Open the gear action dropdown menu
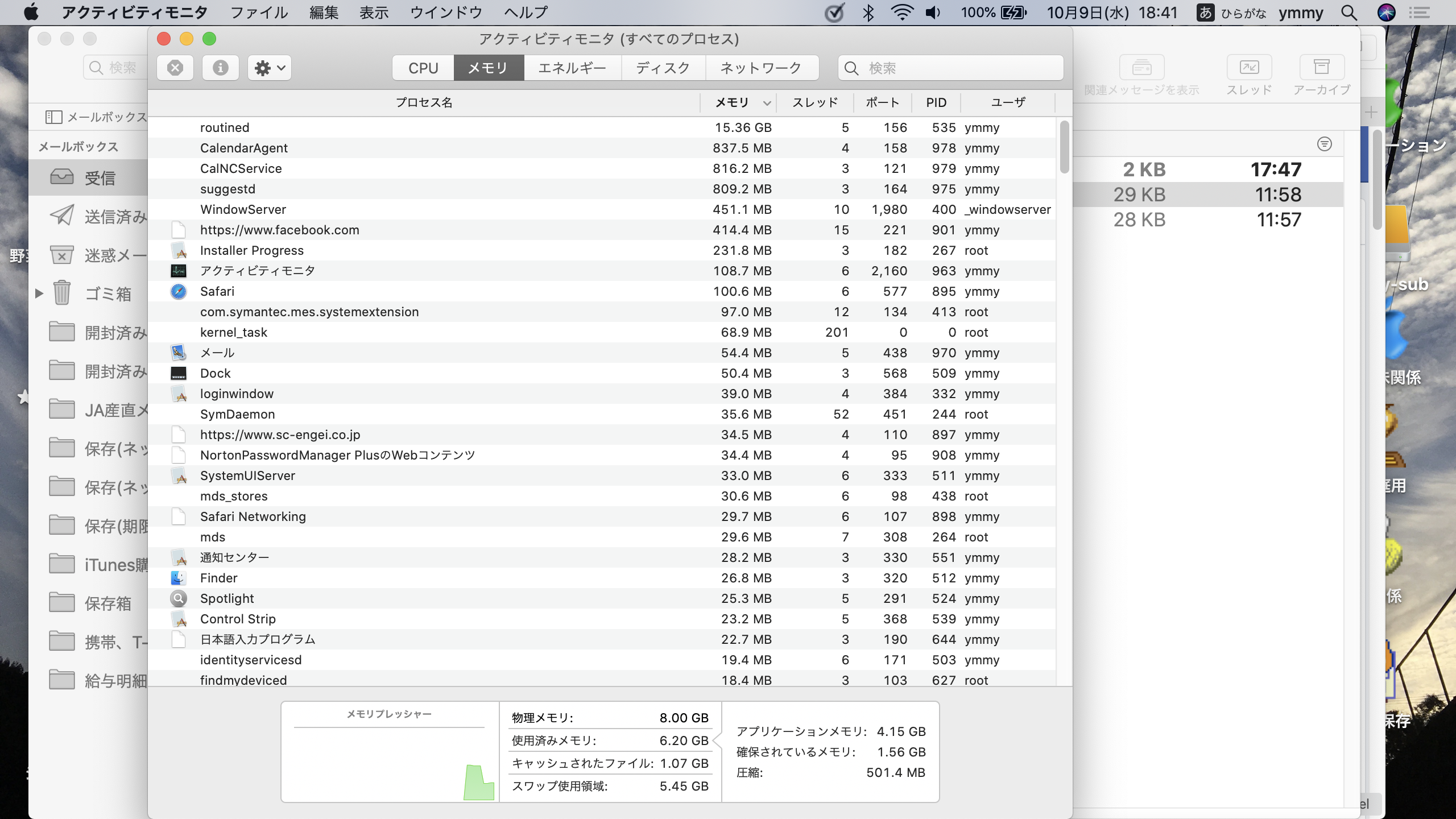1456x819 pixels. click(270, 68)
